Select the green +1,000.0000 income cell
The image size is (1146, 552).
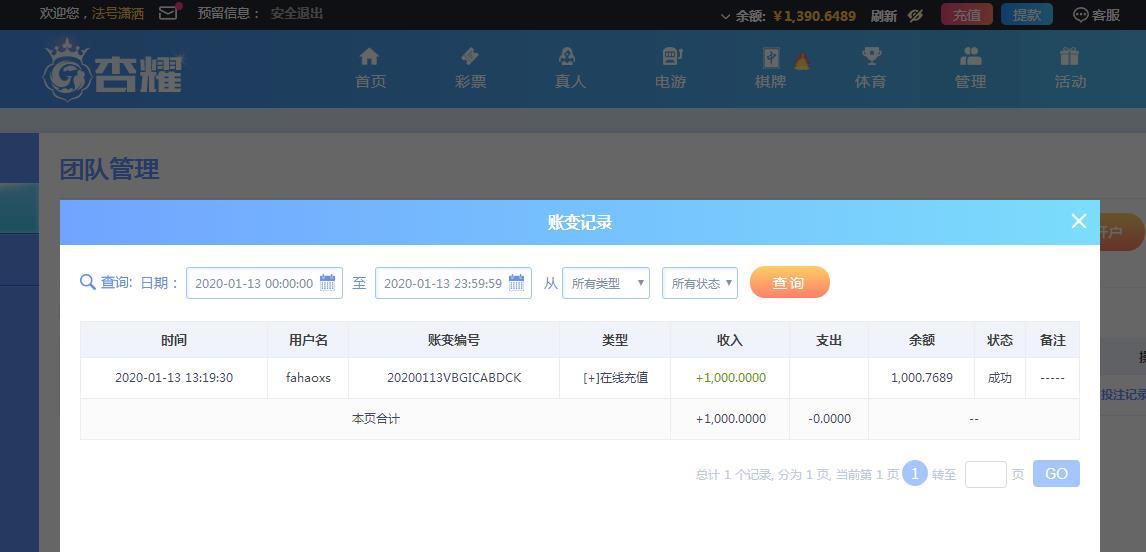730,378
